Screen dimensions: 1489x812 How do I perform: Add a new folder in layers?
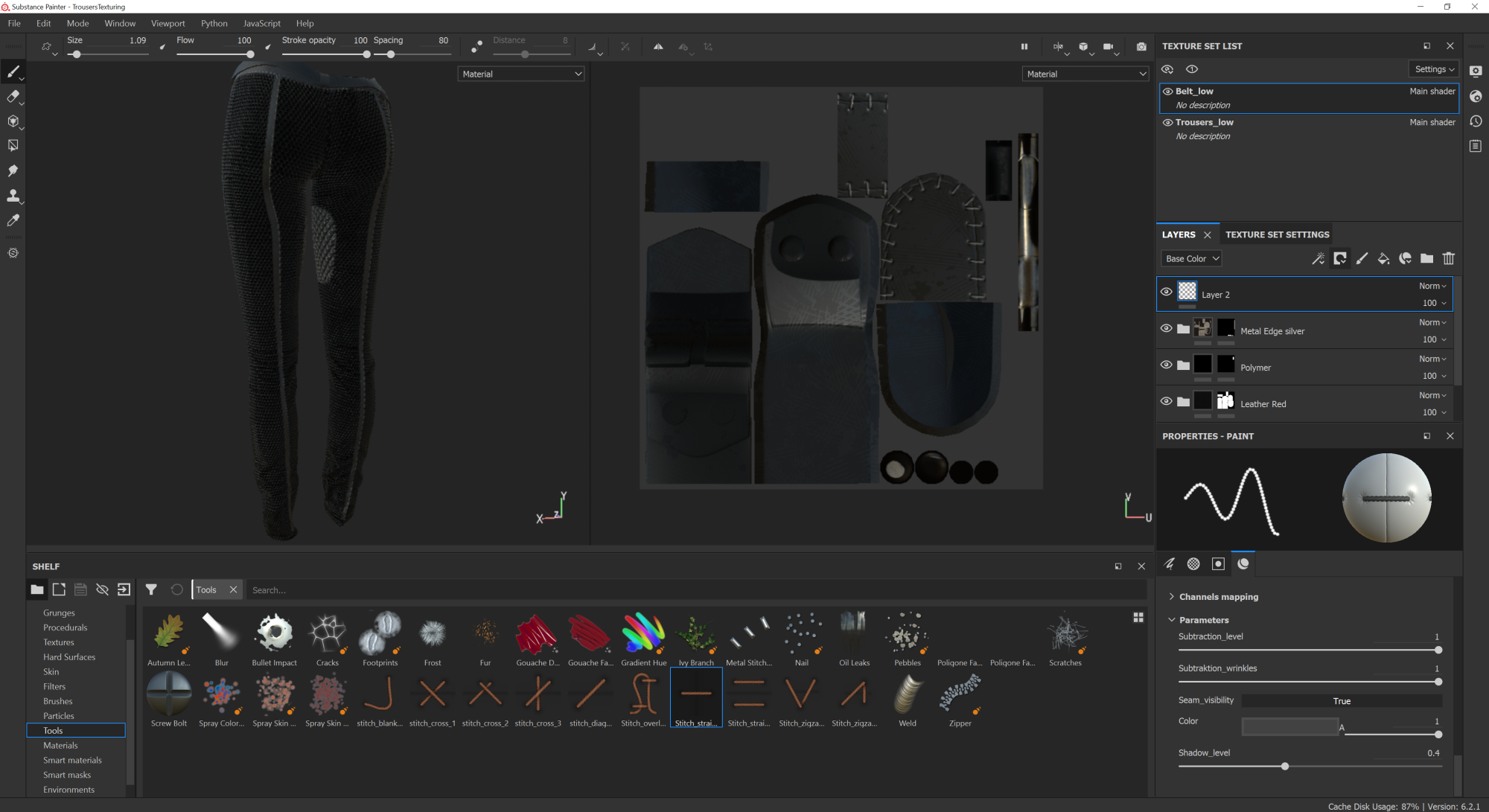[1426, 258]
